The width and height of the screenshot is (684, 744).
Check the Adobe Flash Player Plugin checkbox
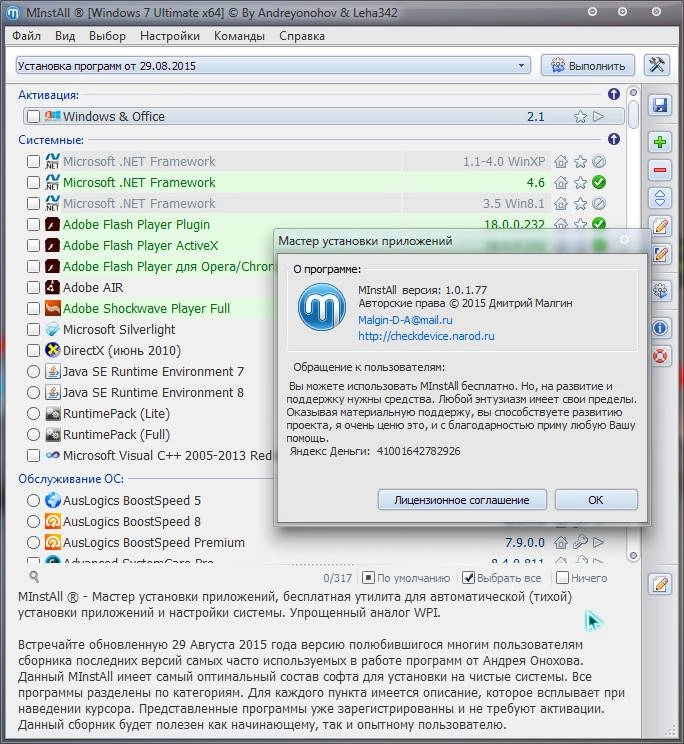33,224
